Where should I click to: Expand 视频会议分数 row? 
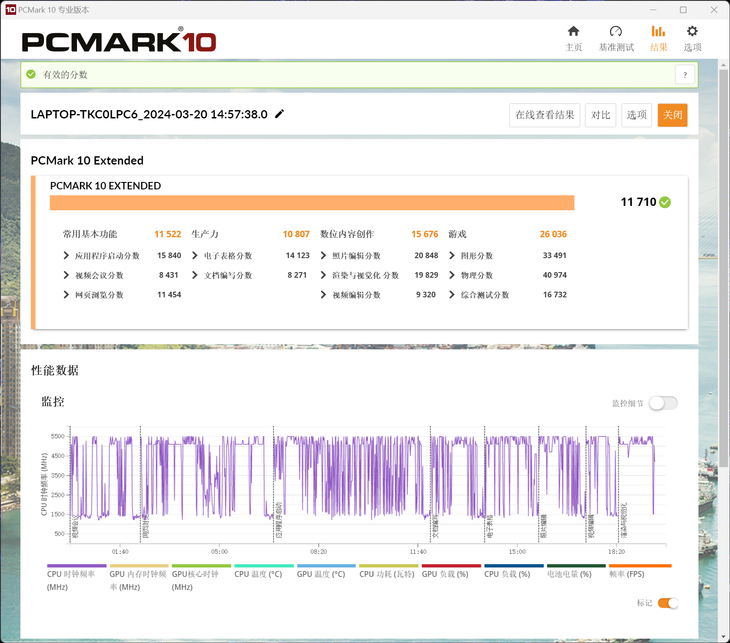66,275
